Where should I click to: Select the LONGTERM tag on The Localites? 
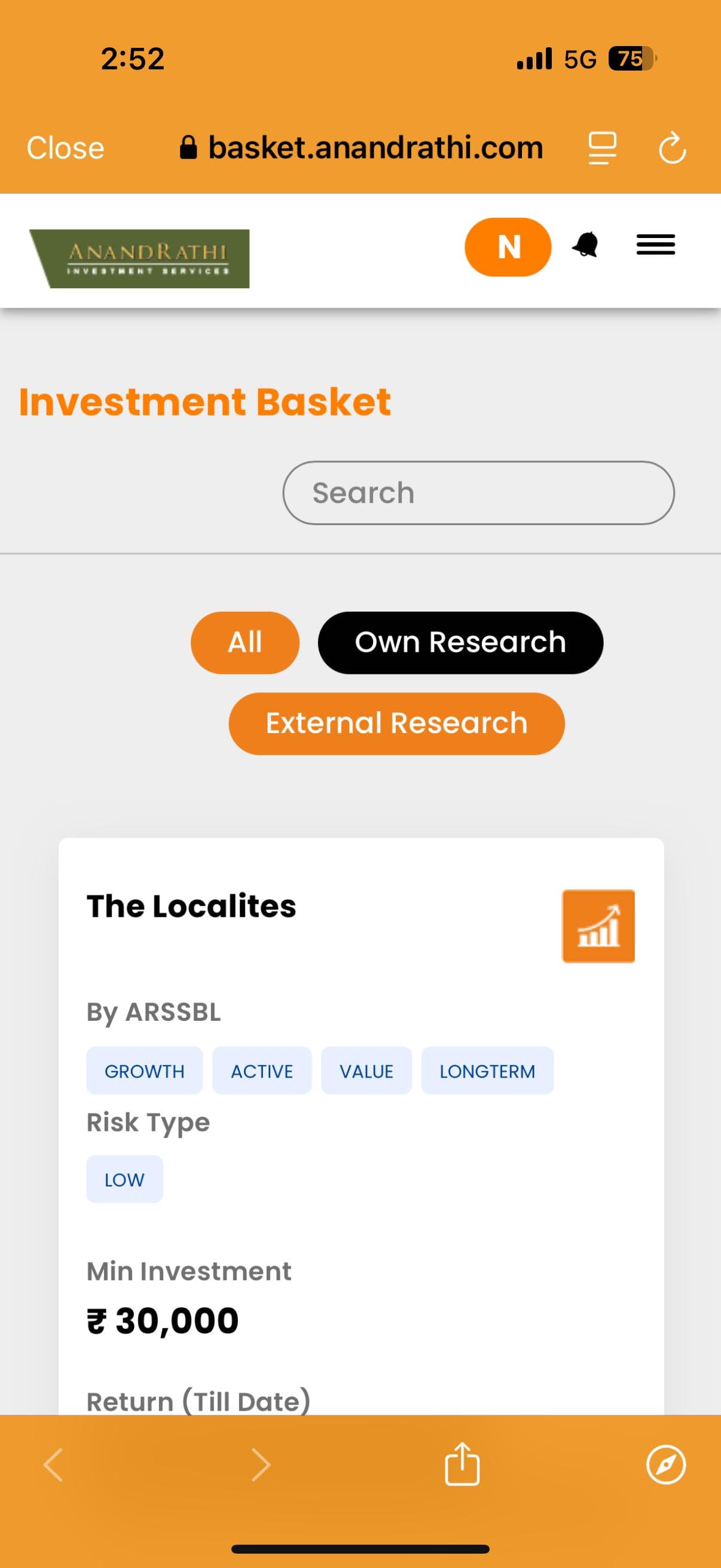[x=487, y=1070]
